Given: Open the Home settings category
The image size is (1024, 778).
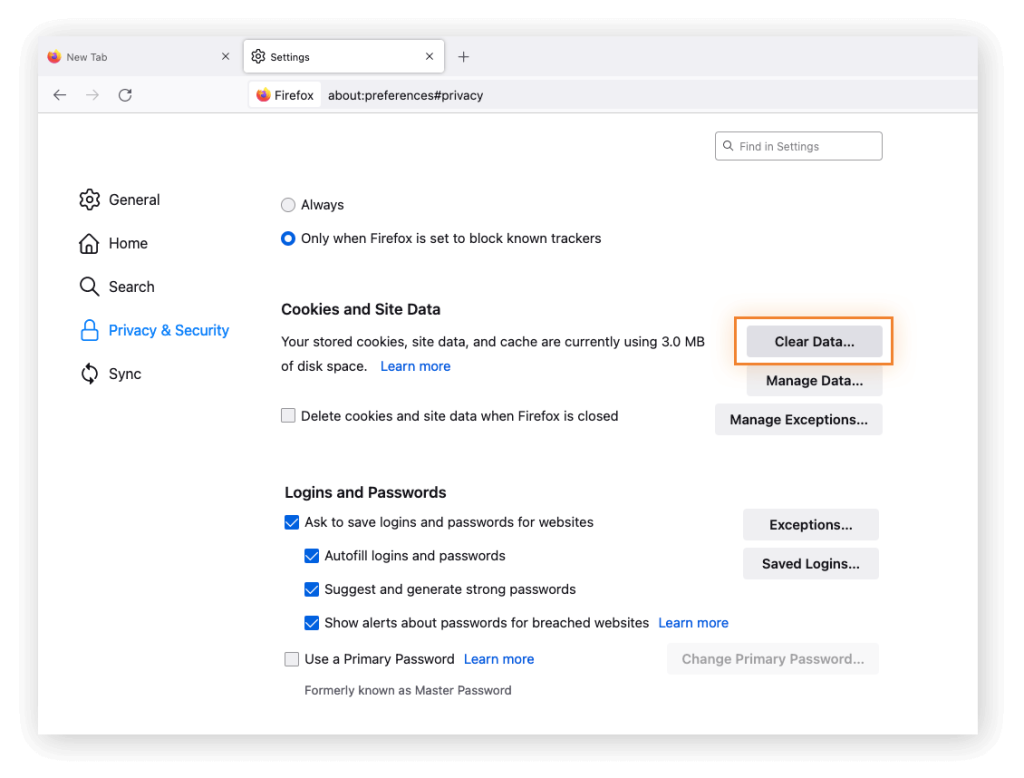Looking at the screenshot, I should 128,244.
